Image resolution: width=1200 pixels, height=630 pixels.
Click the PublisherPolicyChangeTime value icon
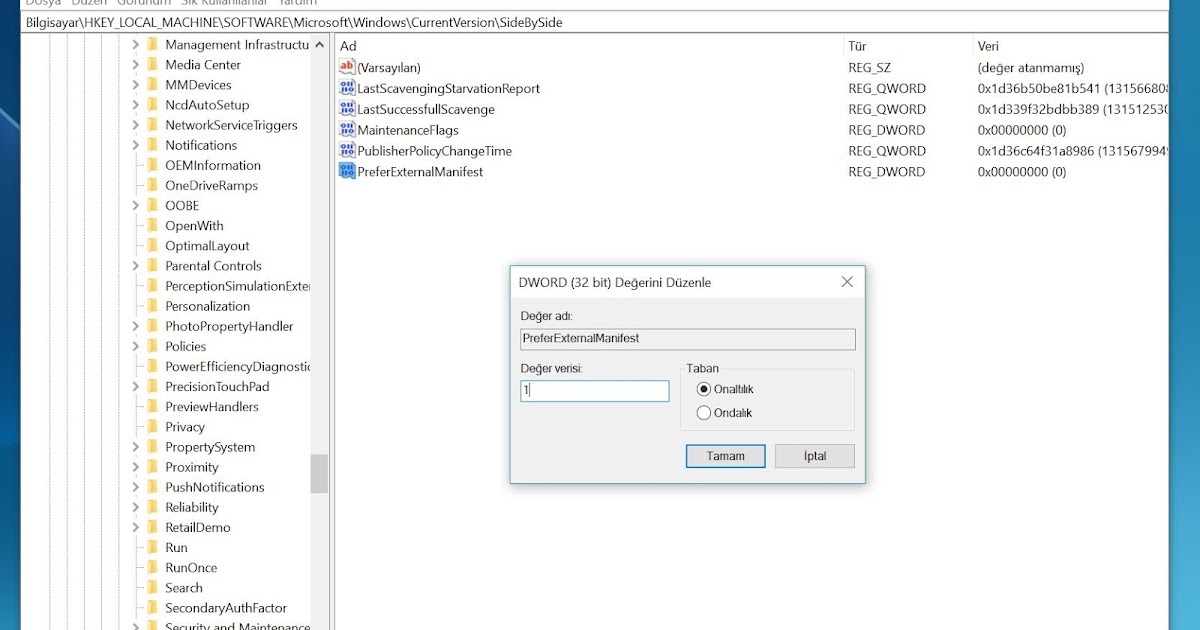[x=347, y=151]
